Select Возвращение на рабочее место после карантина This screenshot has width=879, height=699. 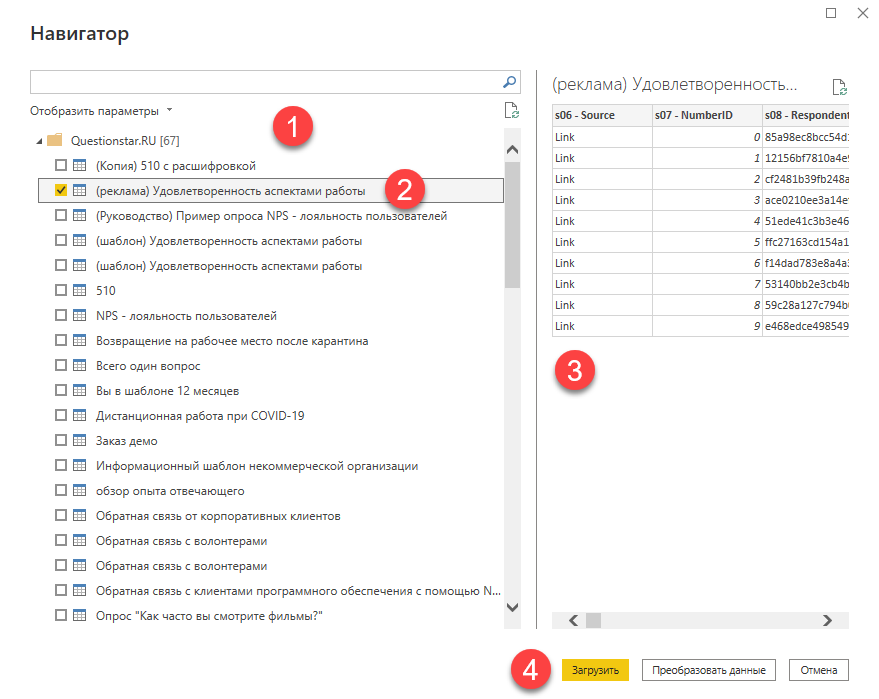coord(232,341)
